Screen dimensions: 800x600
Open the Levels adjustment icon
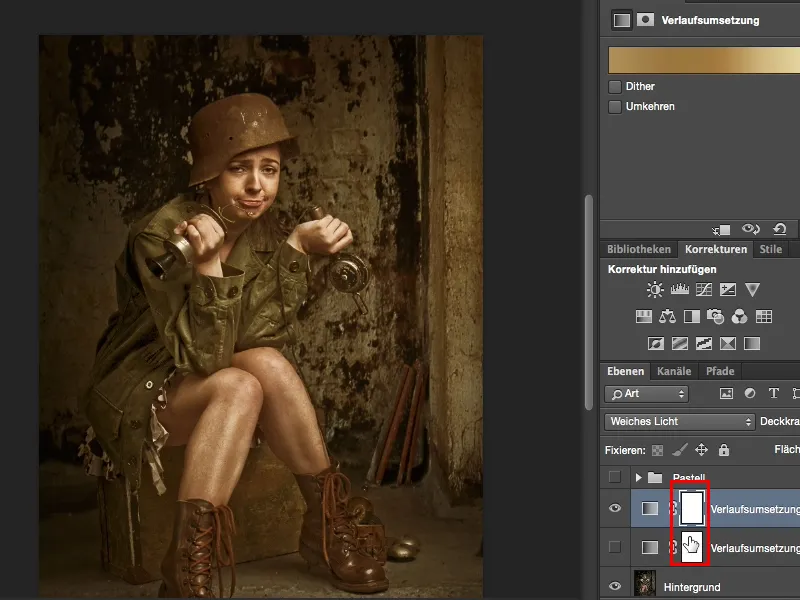679,289
